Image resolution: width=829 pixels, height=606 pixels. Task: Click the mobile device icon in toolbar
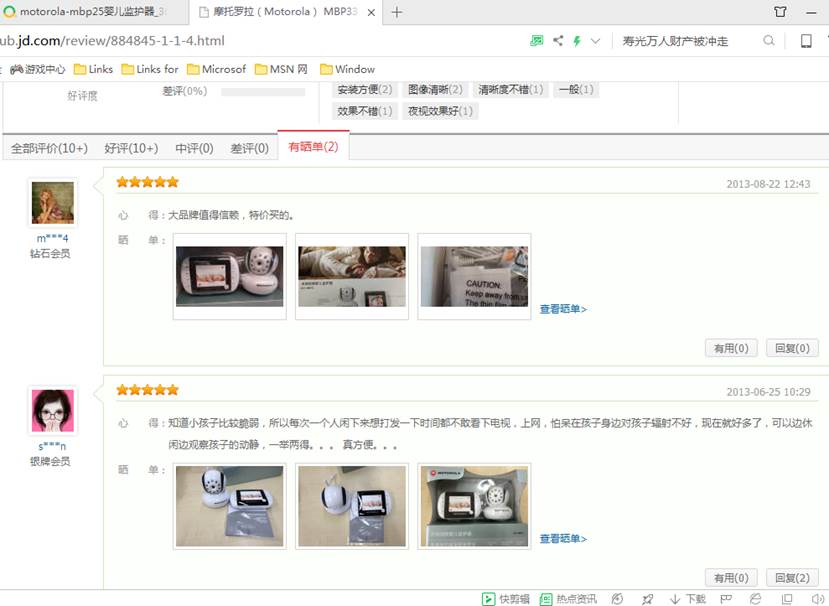point(805,41)
